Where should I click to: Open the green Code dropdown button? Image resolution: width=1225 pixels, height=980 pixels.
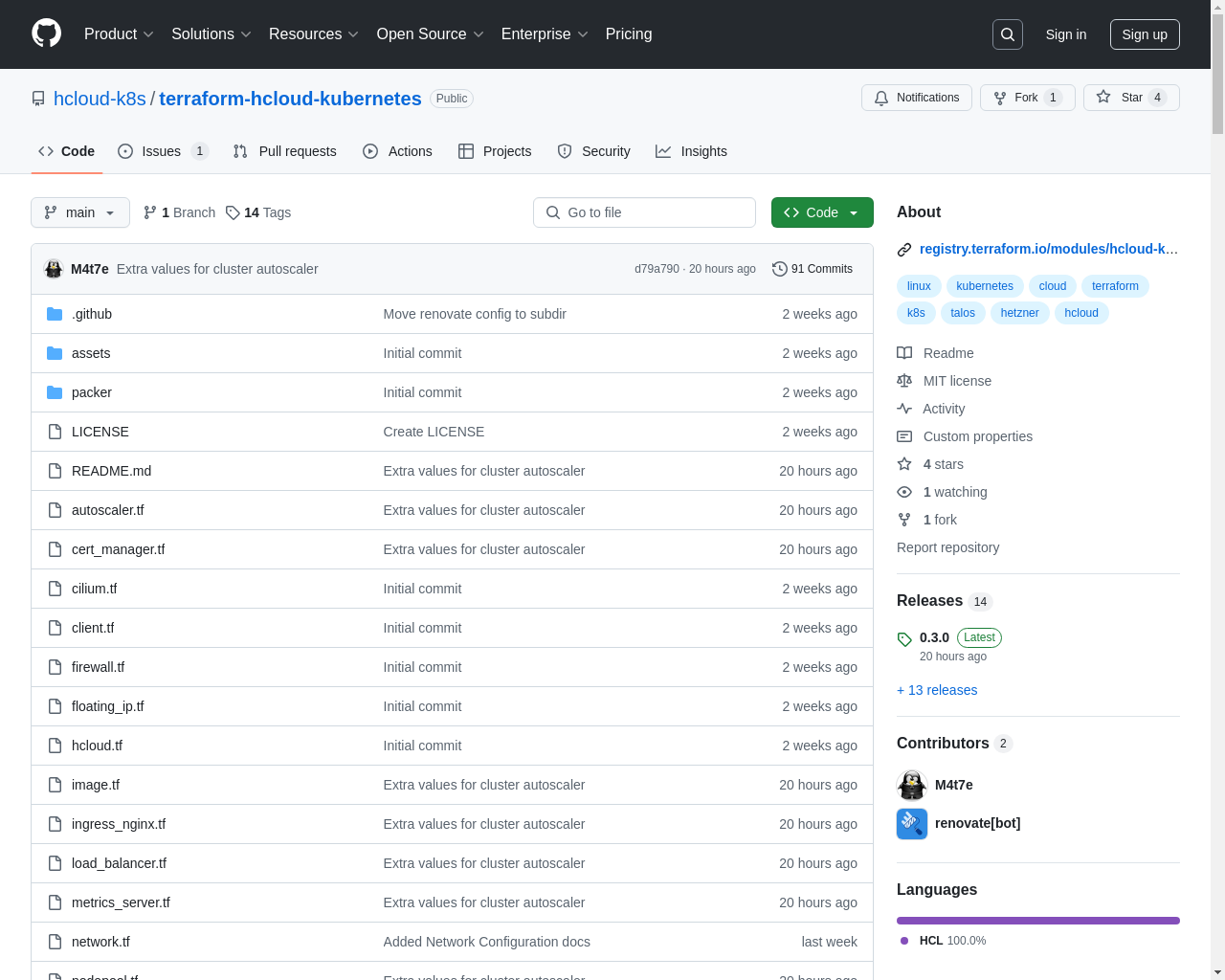click(822, 212)
